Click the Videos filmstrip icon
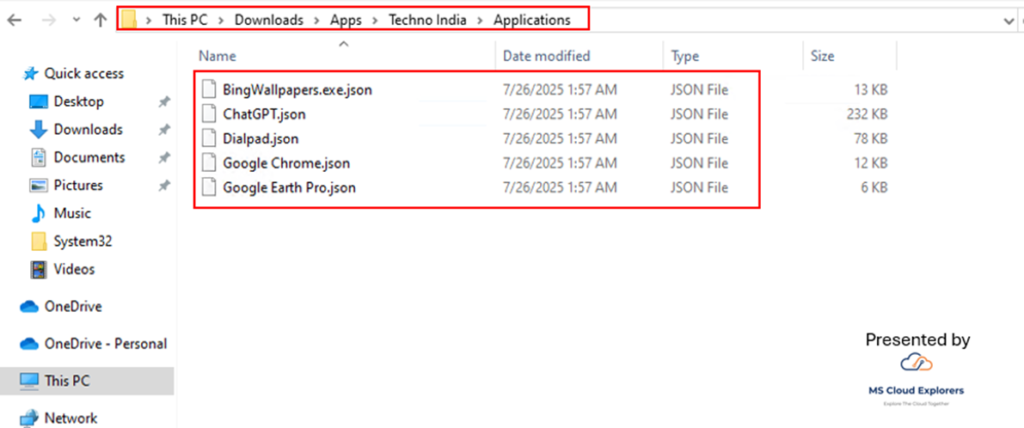1024x428 pixels. click(x=39, y=269)
